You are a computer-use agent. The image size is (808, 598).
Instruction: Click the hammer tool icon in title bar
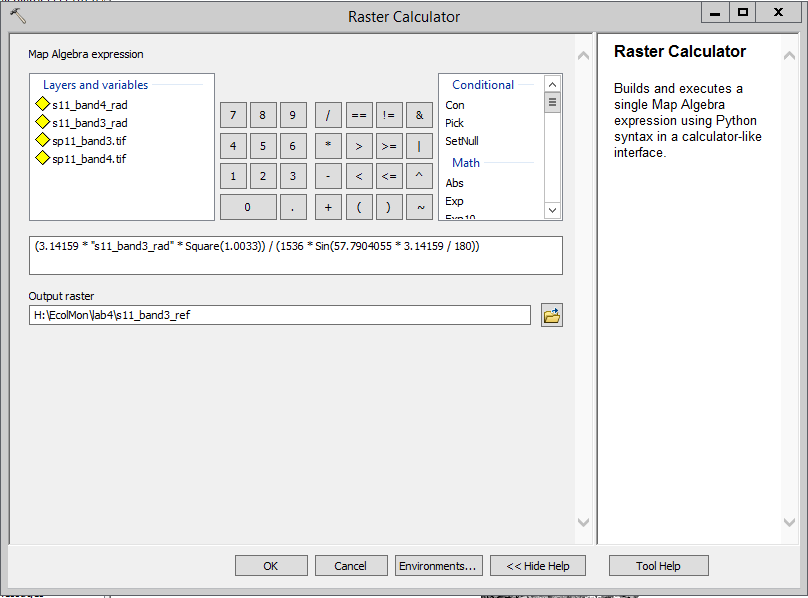(18, 15)
